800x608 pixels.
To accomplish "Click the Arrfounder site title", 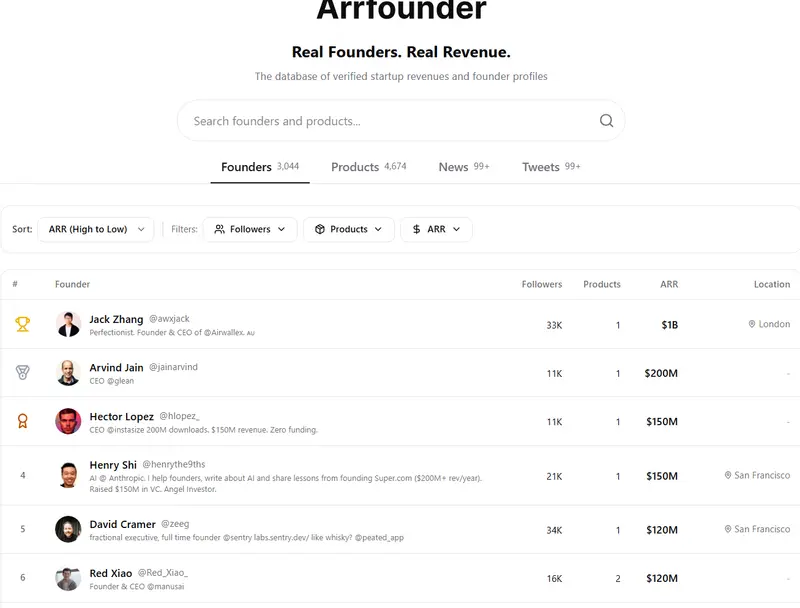I will coord(401,10).
